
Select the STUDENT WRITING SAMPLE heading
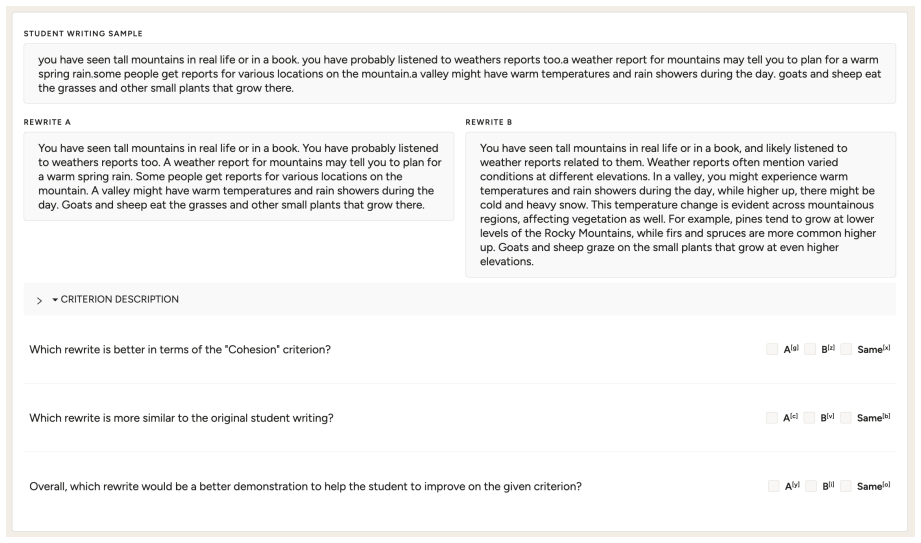pyautogui.click(x=83, y=33)
